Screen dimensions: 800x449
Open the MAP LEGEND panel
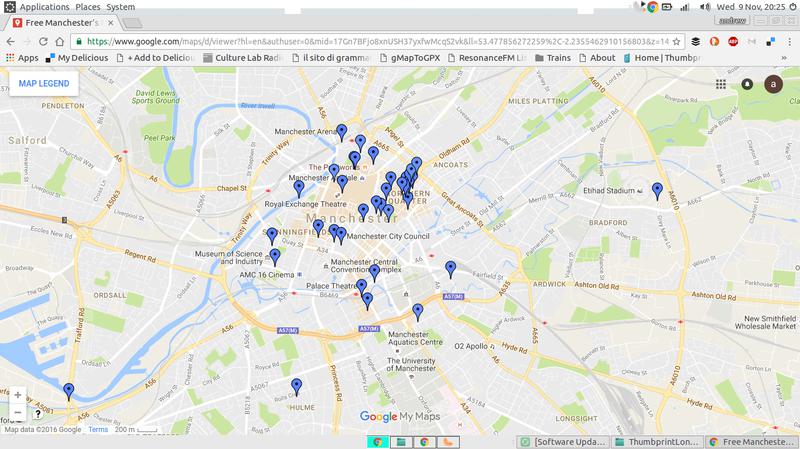click(x=44, y=83)
